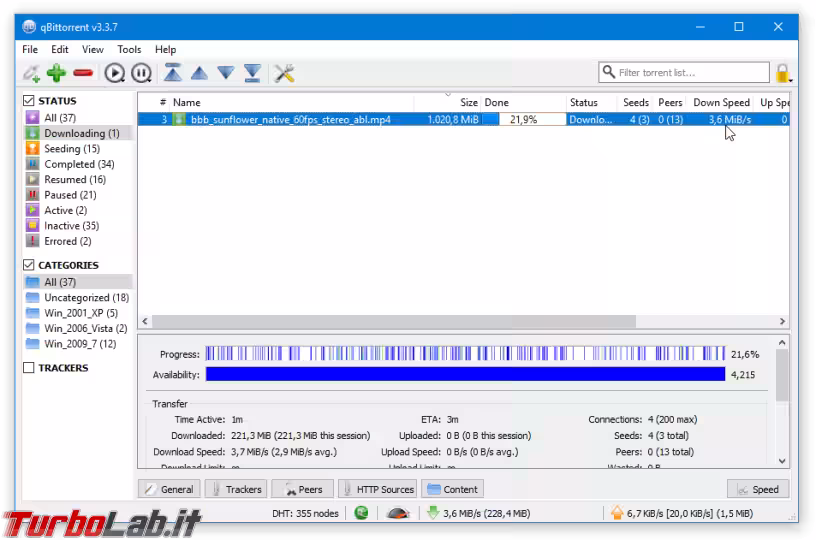Move torrent to bottom of queue icon

[x=252, y=73]
